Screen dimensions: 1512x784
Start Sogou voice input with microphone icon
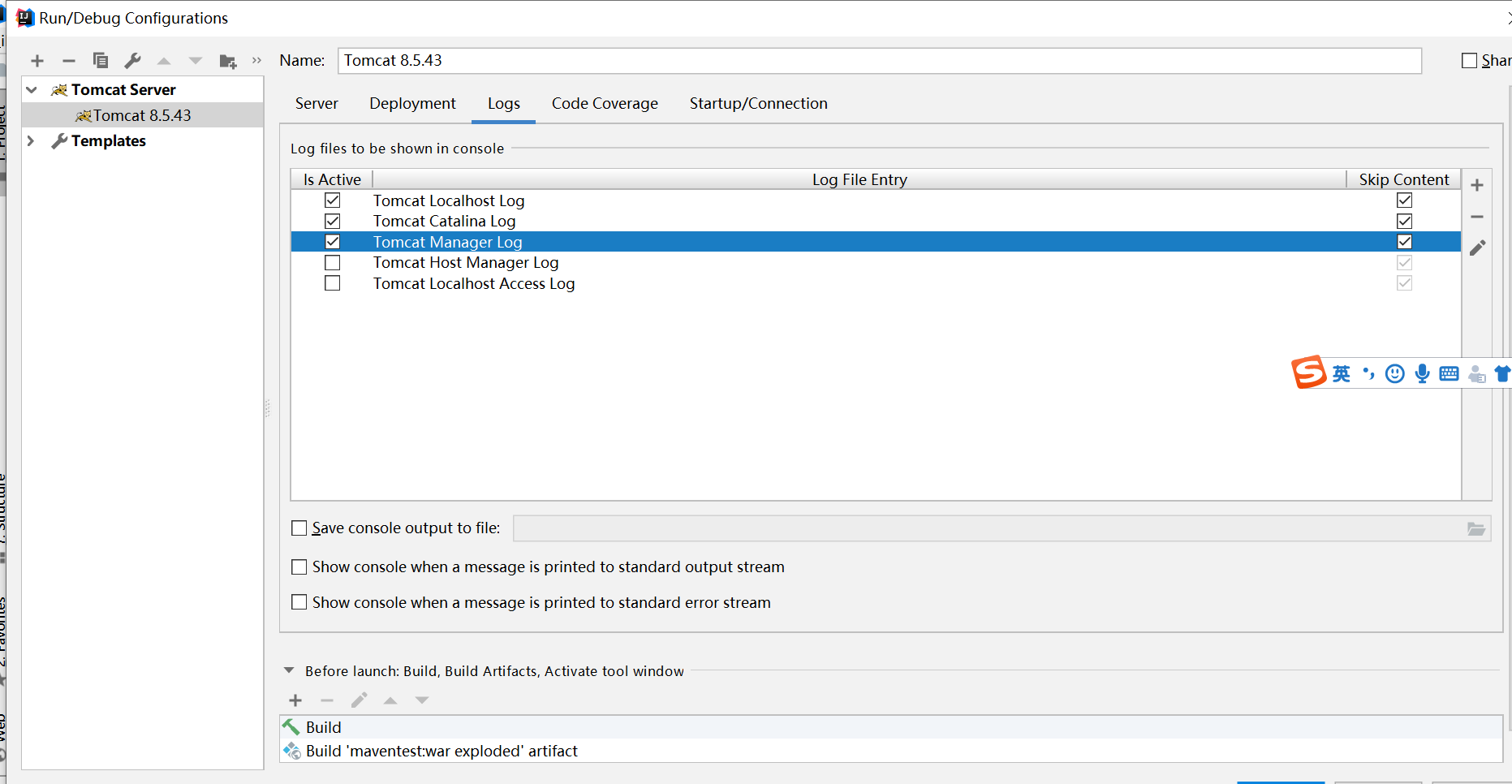coord(1421,373)
